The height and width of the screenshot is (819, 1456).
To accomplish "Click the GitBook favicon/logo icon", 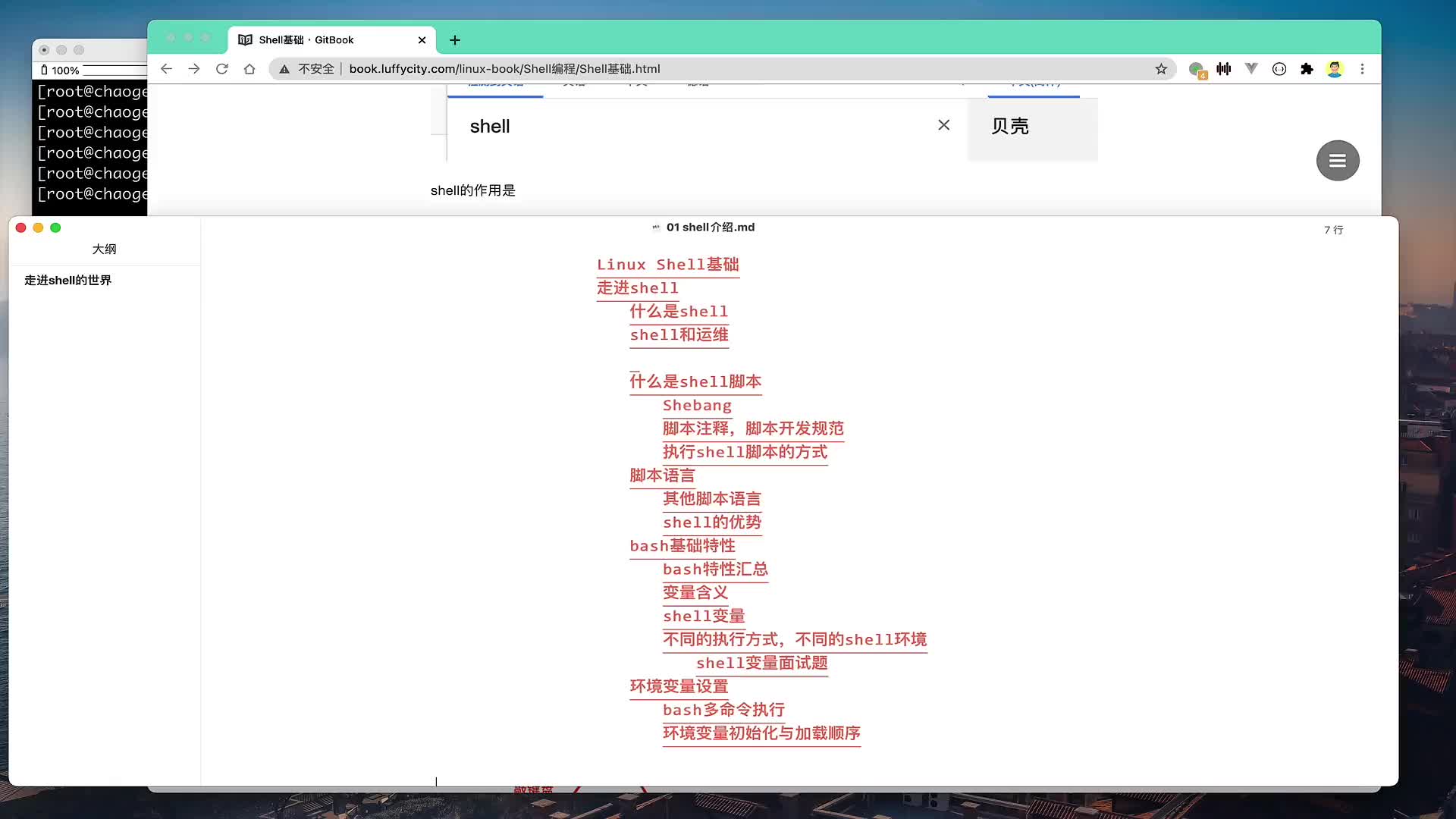I will coord(246,40).
